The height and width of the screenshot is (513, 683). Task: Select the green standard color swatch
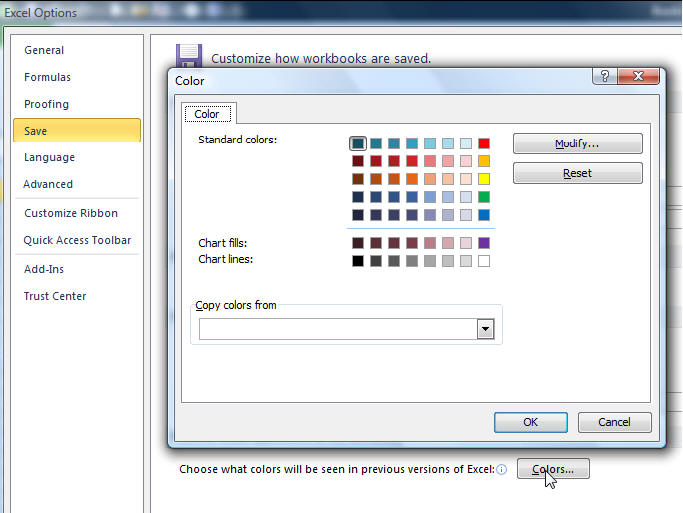(x=484, y=197)
